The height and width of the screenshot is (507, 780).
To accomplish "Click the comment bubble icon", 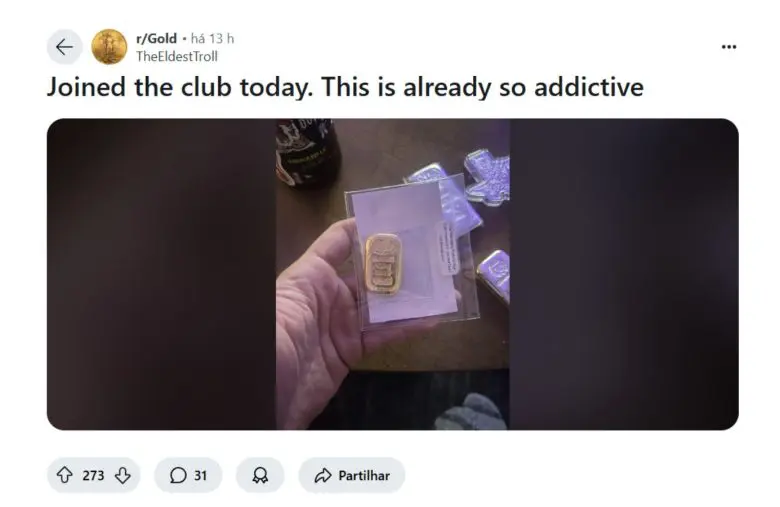I will click(178, 475).
